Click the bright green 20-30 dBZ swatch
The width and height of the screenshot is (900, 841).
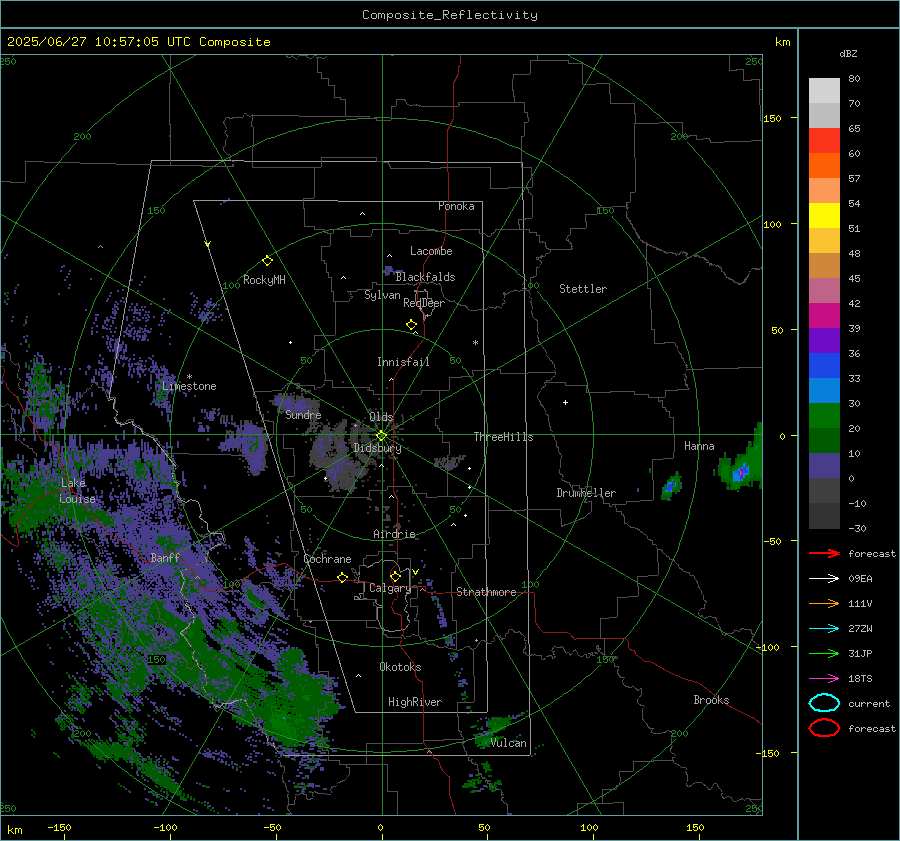pos(824,415)
